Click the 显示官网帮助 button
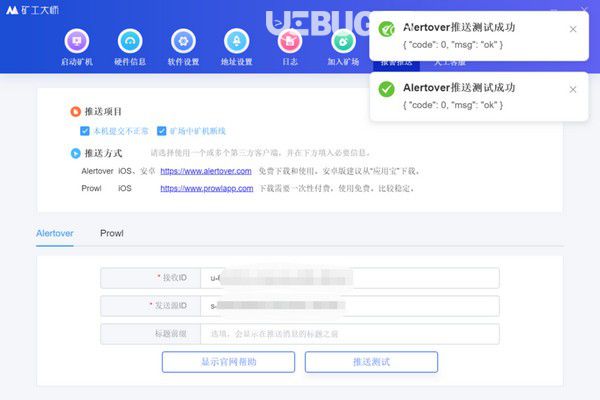Screen dimensions: 600x400 [228, 362]
